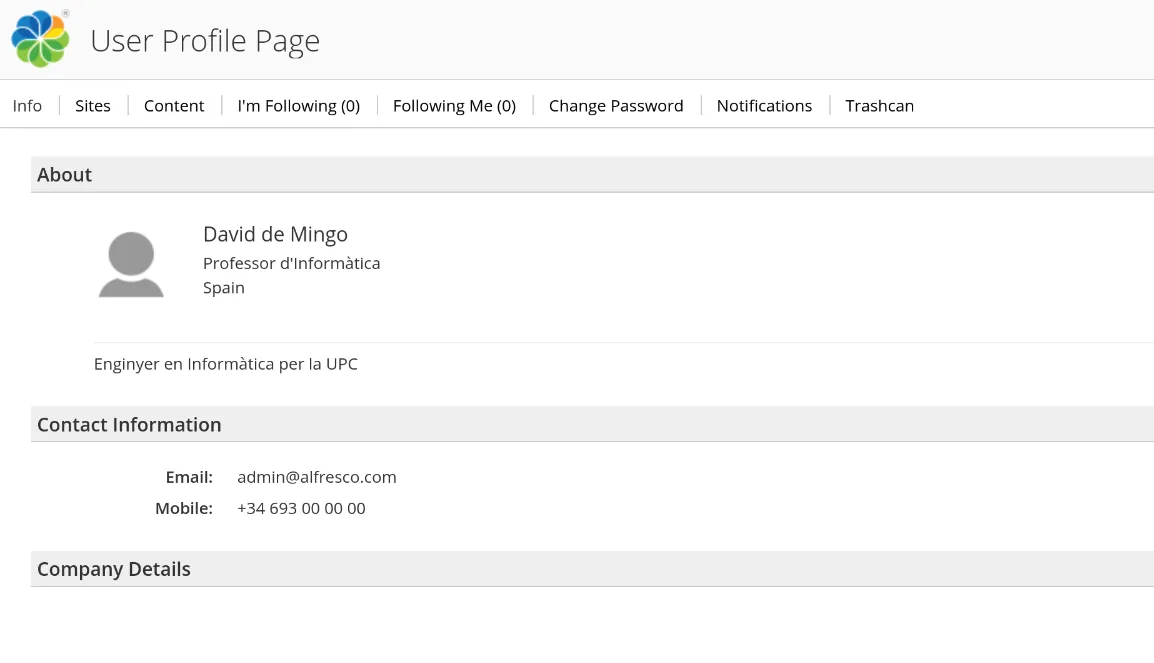
Task: Open the I'm Following (0) tab
Action: pos(298,106)
